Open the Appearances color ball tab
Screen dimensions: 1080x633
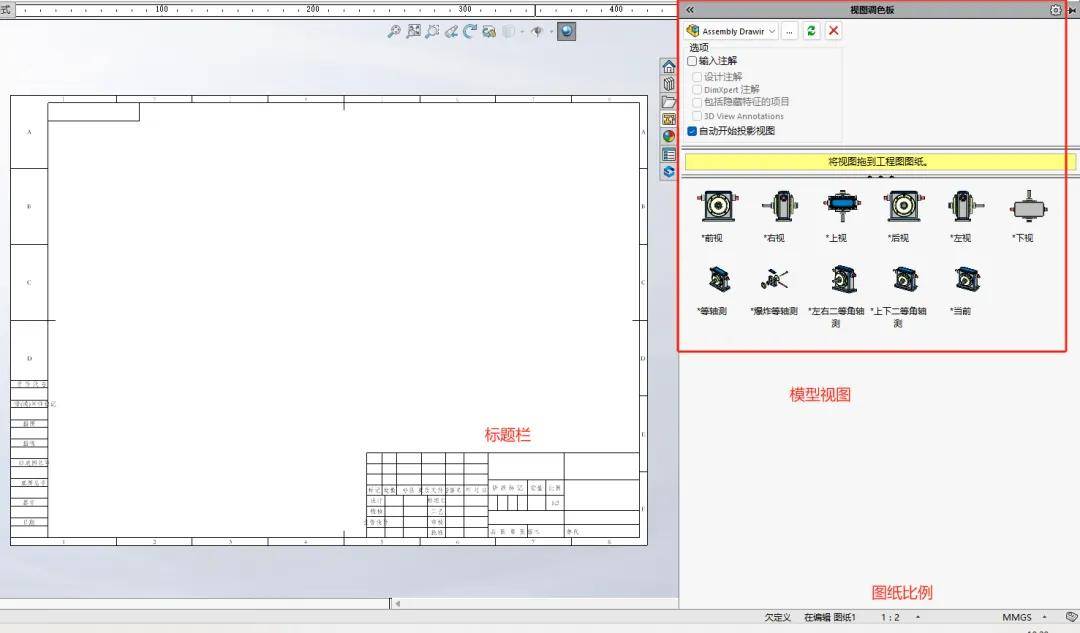pos(669,136)
